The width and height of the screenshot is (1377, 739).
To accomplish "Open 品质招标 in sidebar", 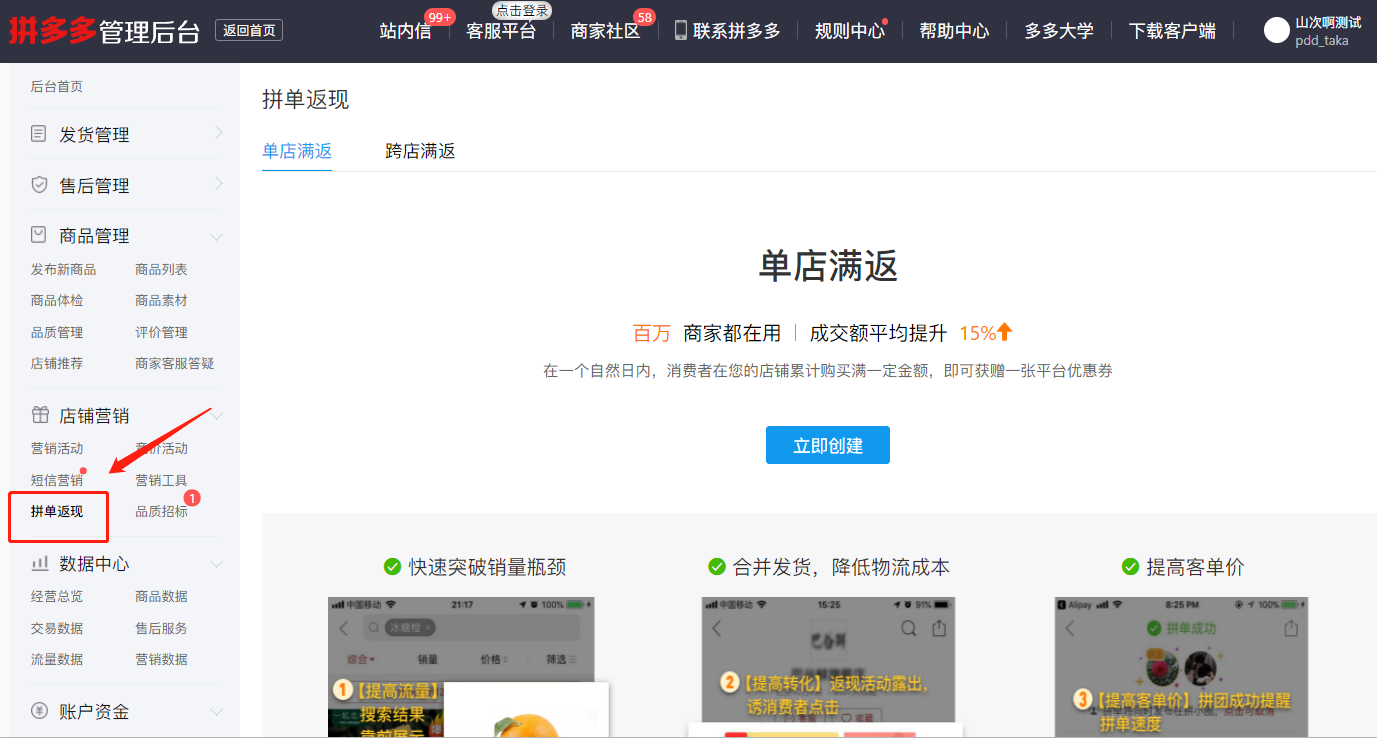I will [161, 511].
